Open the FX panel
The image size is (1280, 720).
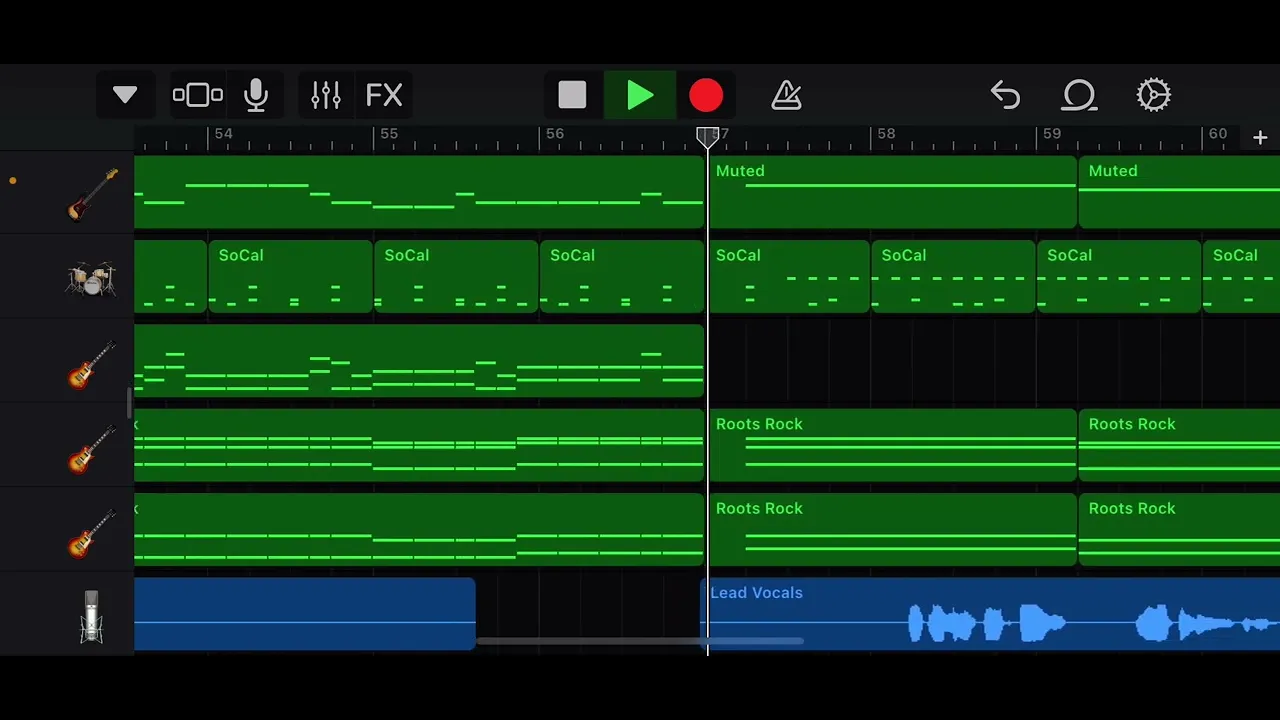click(x=384, y=95)
